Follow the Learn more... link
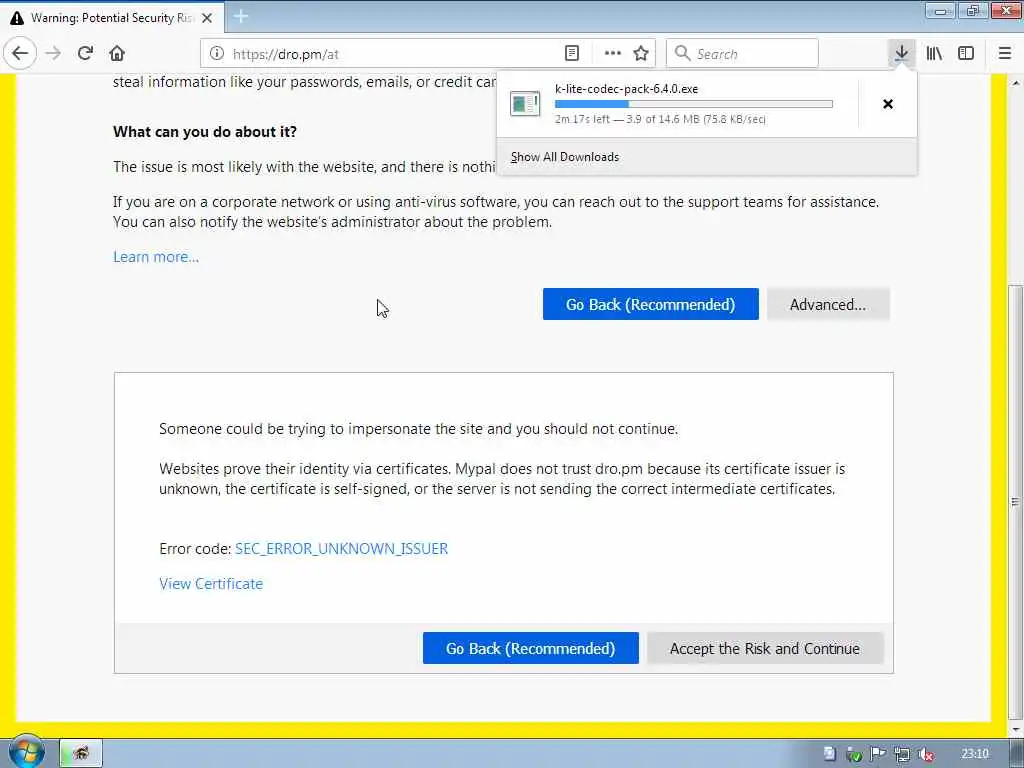 click(x=156, y=257)
